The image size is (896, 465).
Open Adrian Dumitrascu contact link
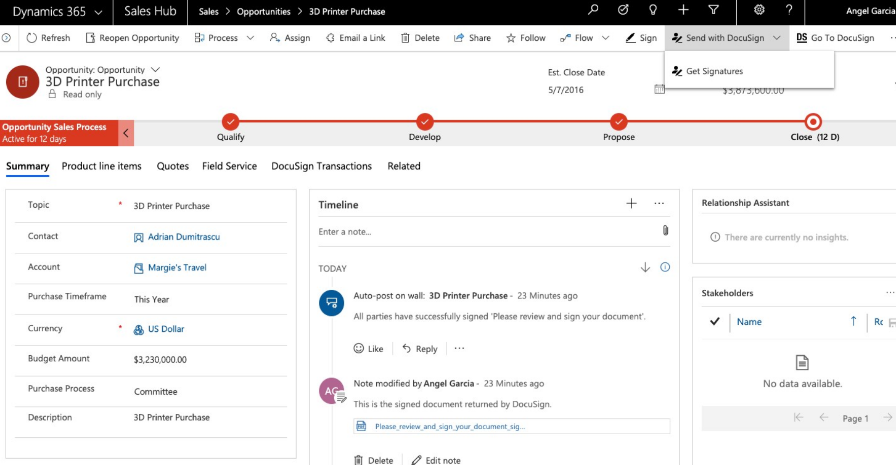pos(183,237)
